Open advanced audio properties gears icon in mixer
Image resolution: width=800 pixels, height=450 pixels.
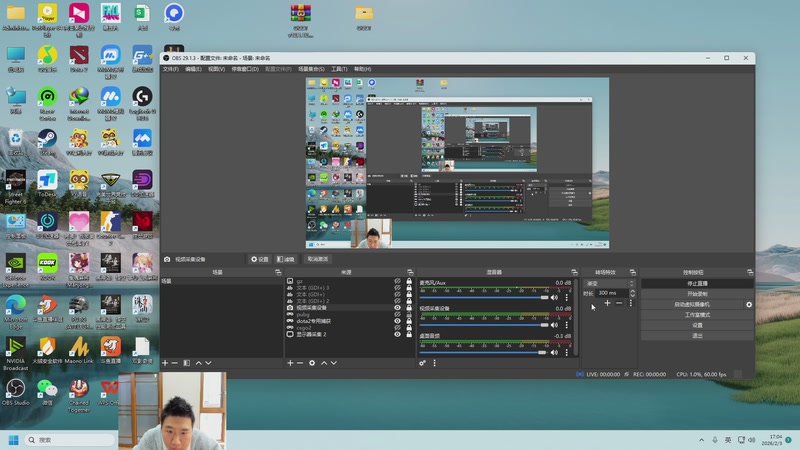[422, 363]
